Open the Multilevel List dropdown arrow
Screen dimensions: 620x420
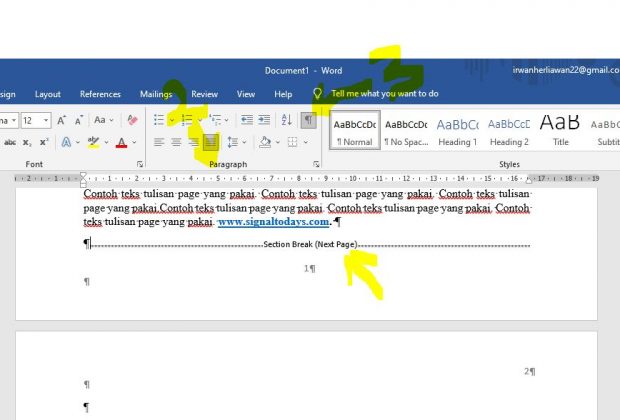(226, 120)
